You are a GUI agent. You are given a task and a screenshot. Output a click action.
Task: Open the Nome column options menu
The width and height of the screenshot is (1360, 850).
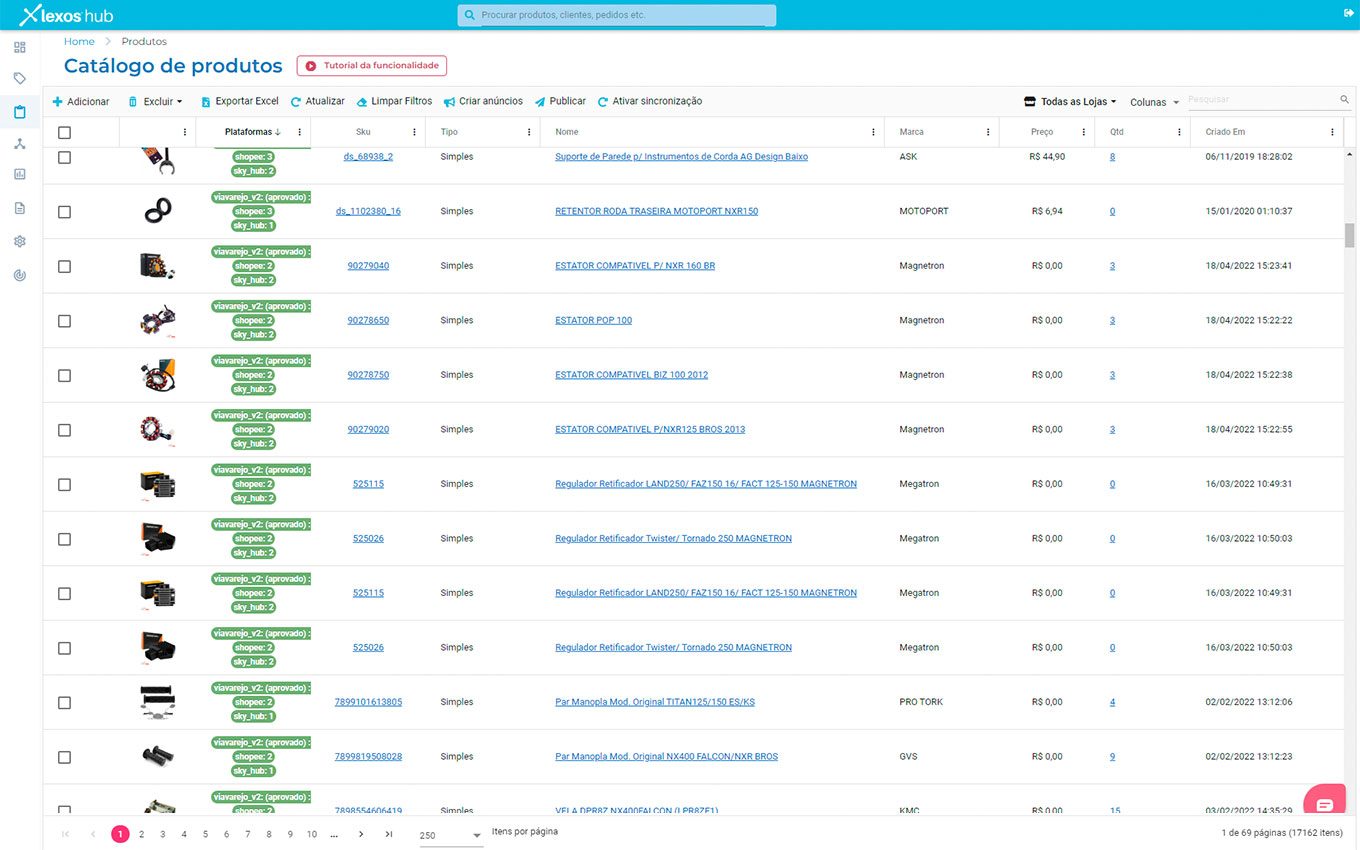point(873,132)
